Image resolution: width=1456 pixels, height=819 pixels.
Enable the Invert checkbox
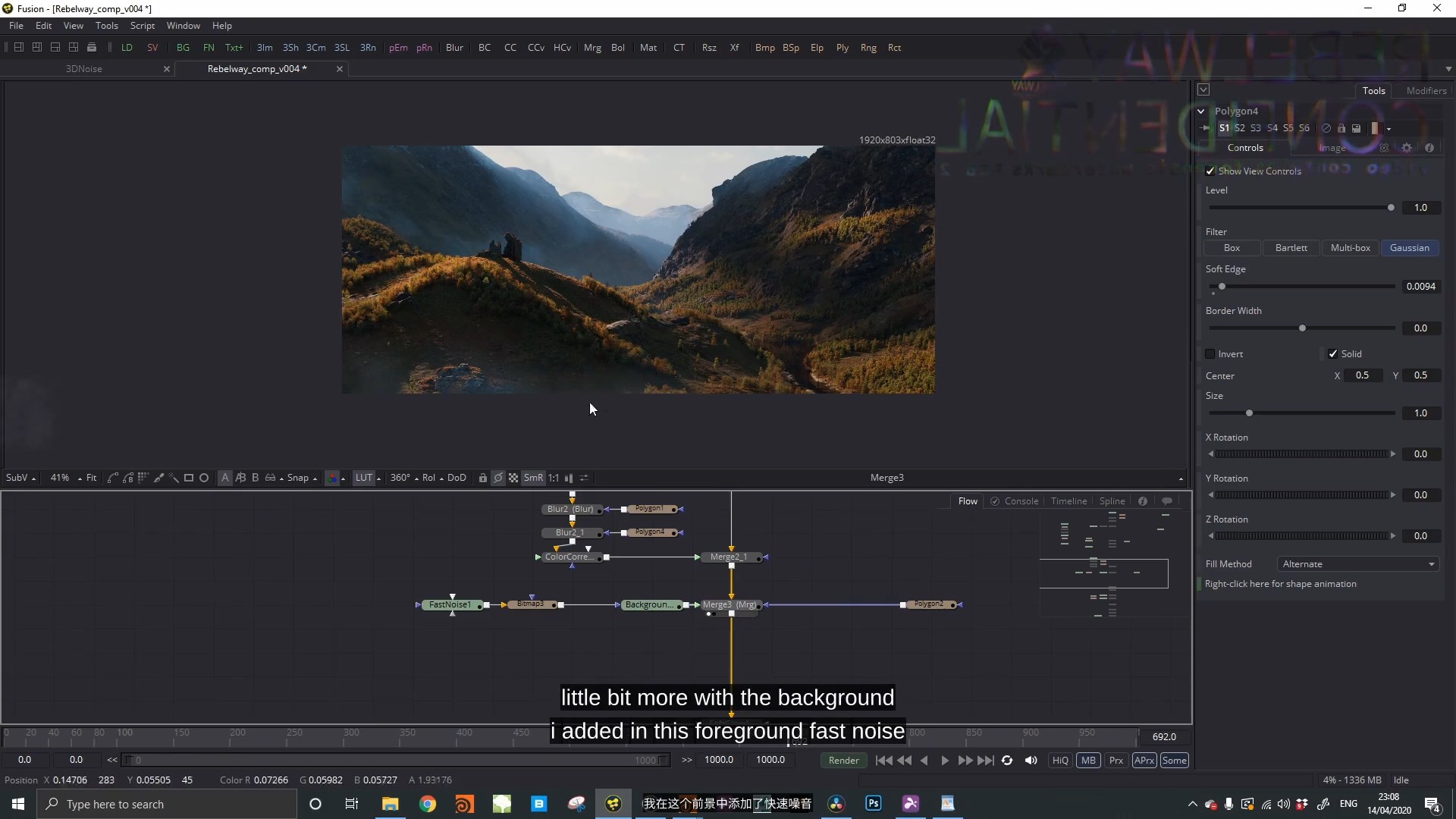(1211, 354)
